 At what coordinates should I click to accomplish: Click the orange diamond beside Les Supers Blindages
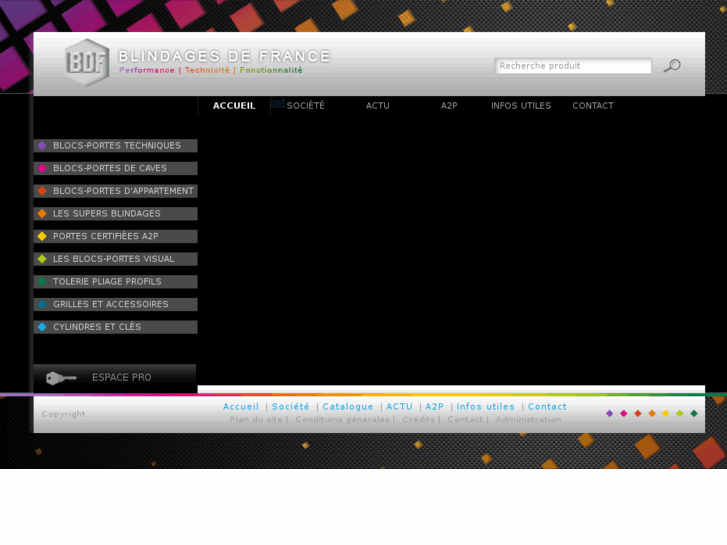[42, 214]
